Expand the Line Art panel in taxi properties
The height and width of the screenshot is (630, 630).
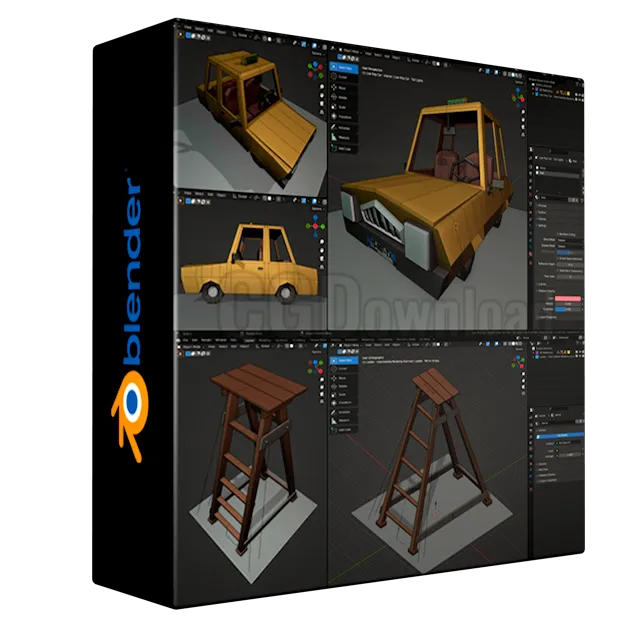(x=542, y=284)
